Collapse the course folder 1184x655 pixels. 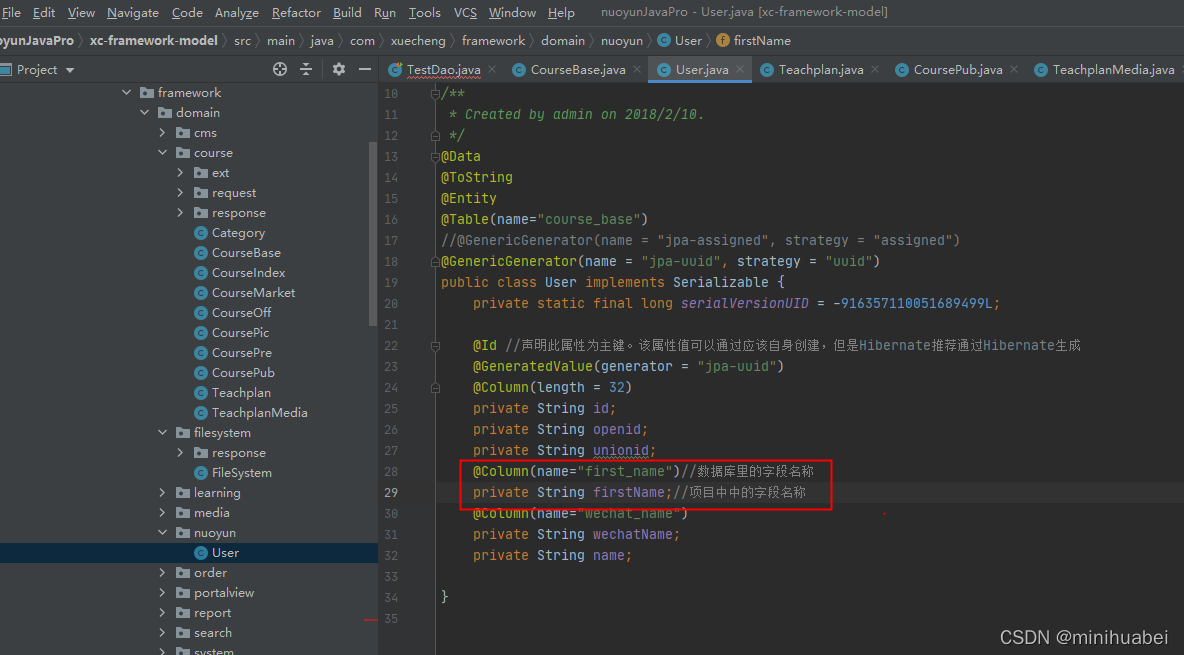pyautogui.click(x=162, y=153)
